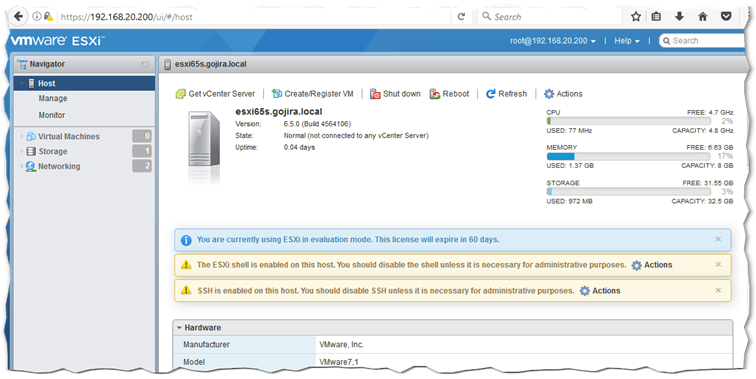
Task: Click the host server tower image
Action: coord(204,140)
